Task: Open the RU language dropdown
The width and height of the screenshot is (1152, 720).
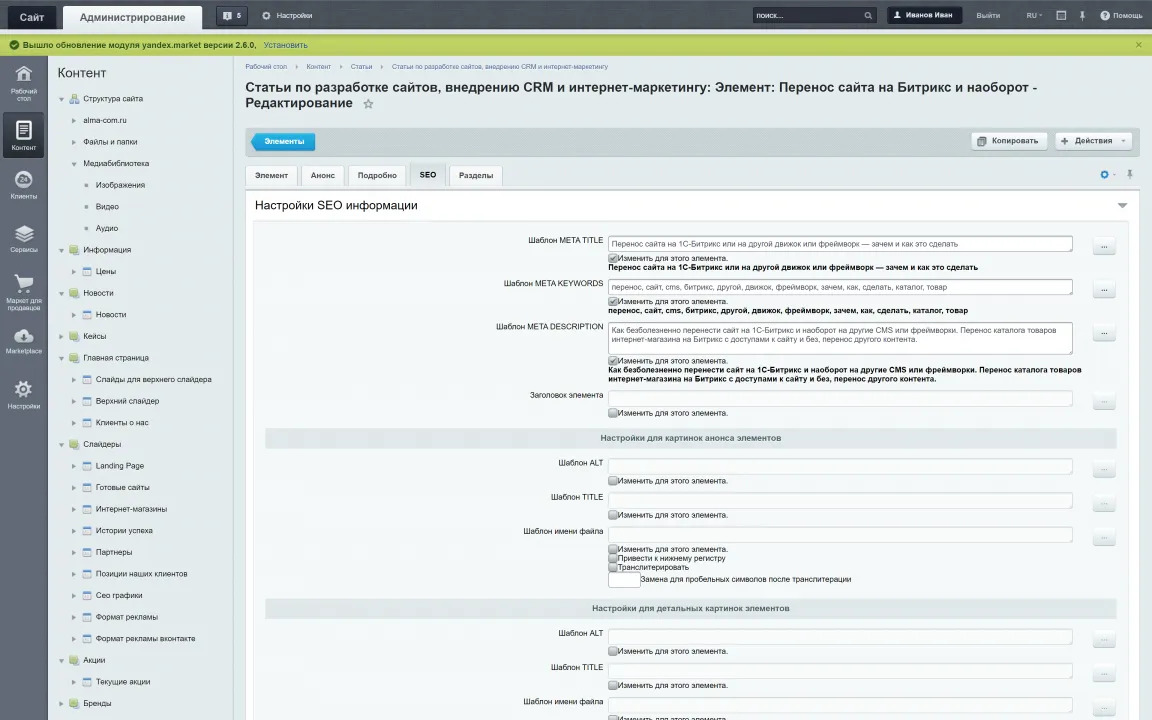Action: 1034,15
